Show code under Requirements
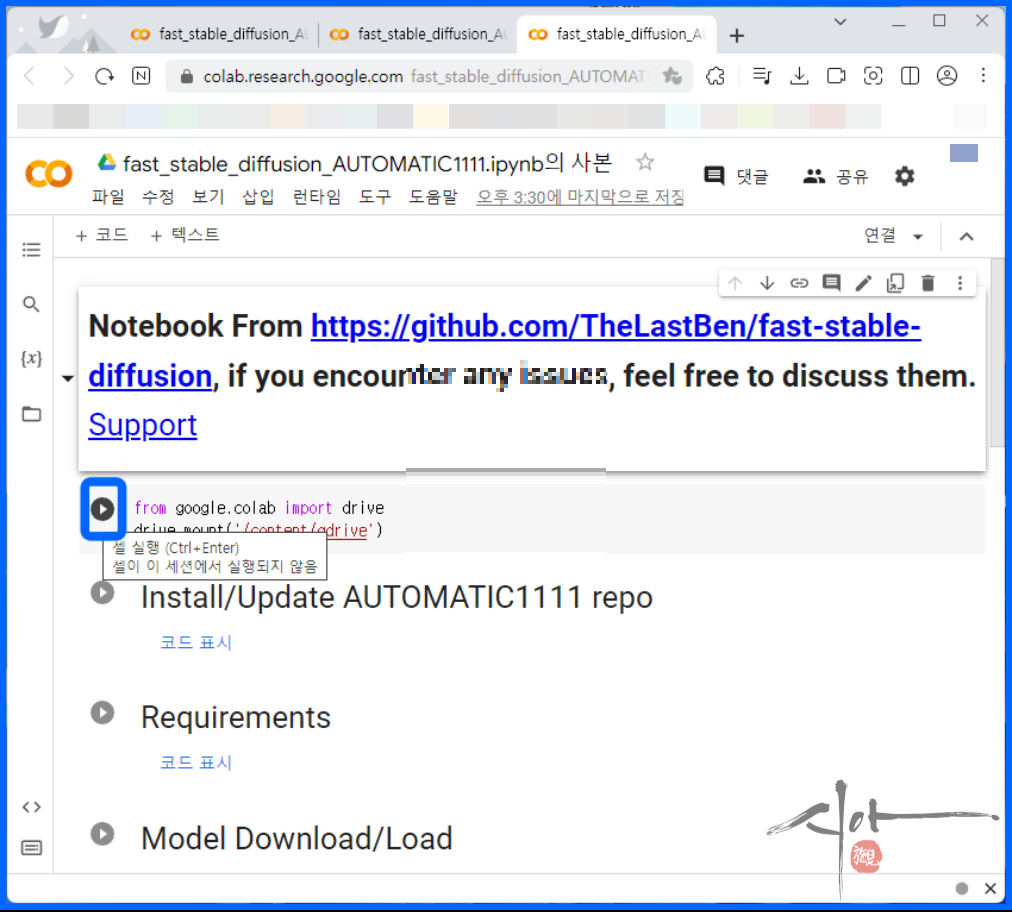 pos(196,762)
